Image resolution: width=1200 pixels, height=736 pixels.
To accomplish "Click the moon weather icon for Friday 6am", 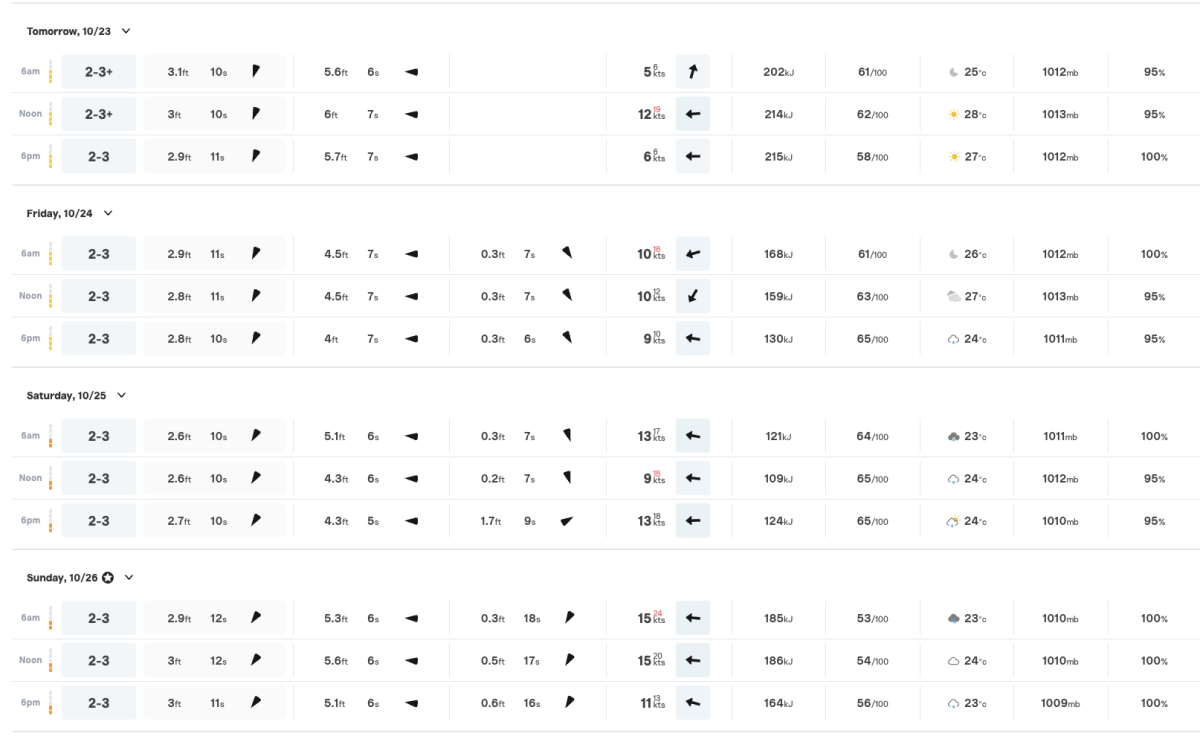I will pyautogui.click(x=954, y=254).
